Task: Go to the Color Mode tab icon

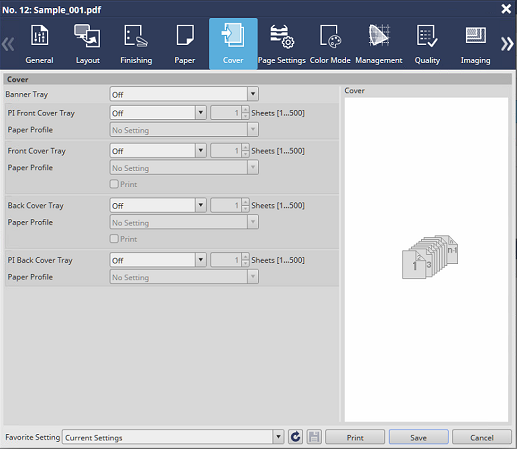Action: coord(330,36)
